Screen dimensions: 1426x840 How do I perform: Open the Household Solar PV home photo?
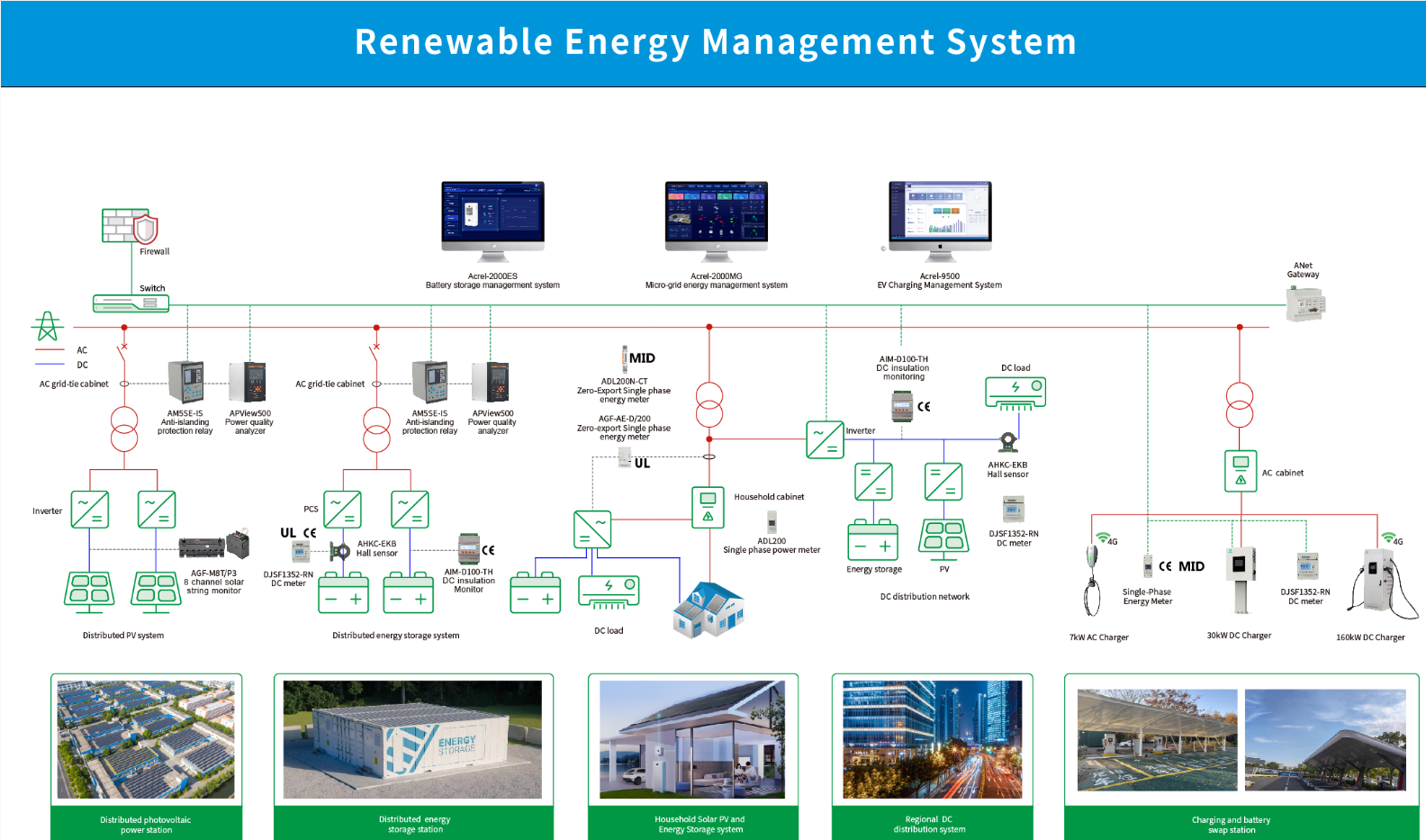click(692, 739)
